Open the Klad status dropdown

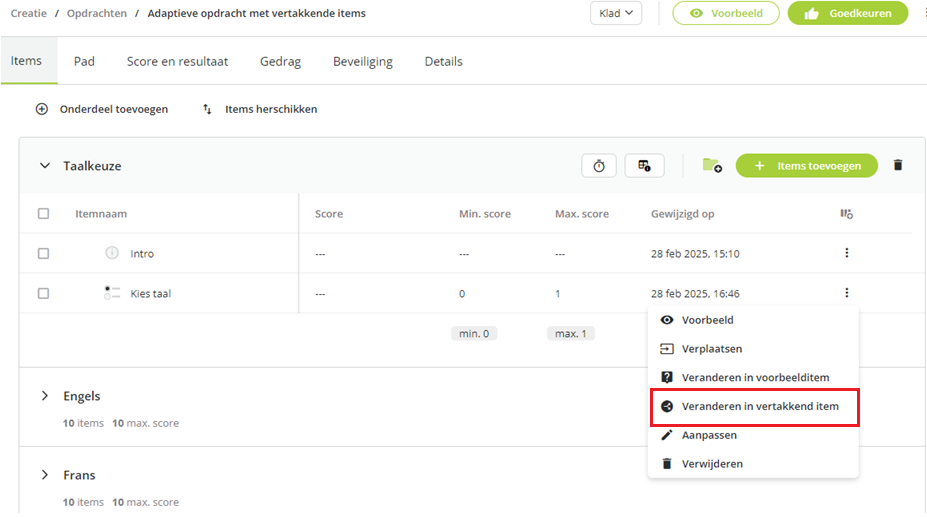coord(615,13)
